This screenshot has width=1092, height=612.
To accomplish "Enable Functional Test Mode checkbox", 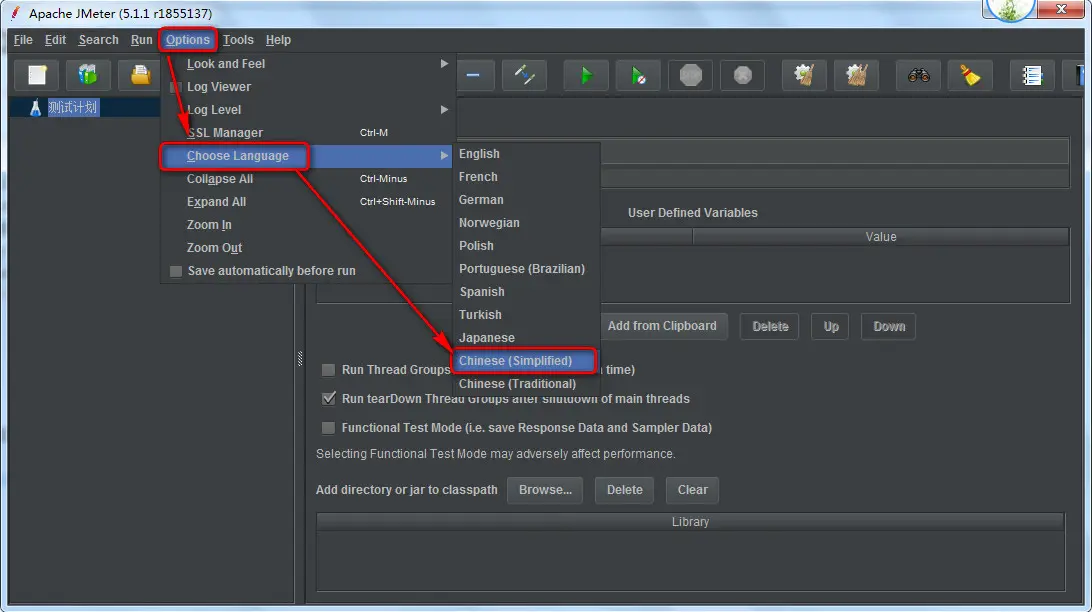I will (x=328, y=427).
